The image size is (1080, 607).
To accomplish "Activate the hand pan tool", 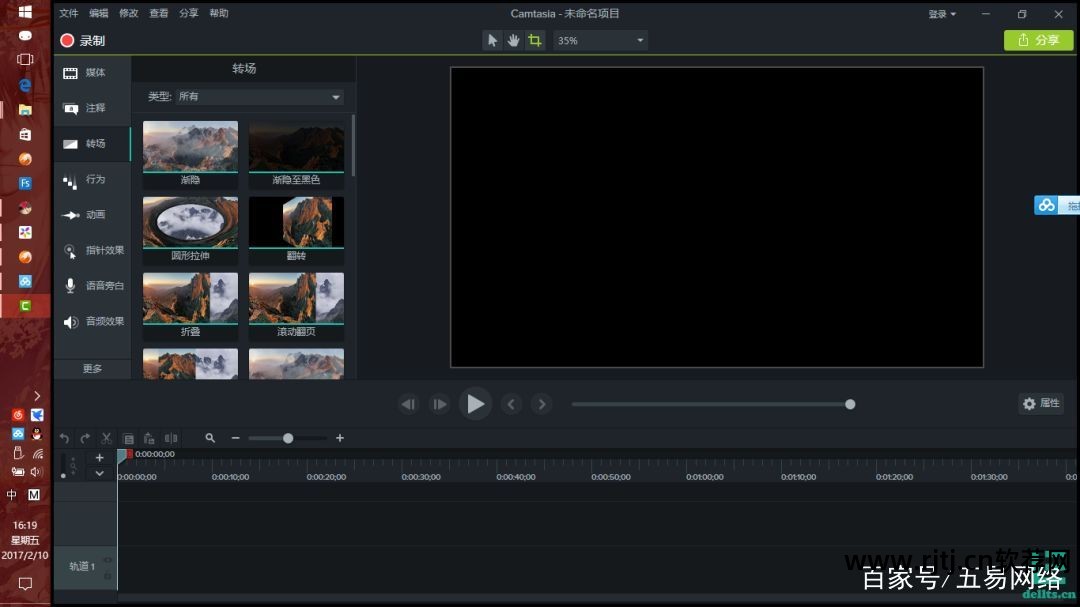I will (513, 41).
